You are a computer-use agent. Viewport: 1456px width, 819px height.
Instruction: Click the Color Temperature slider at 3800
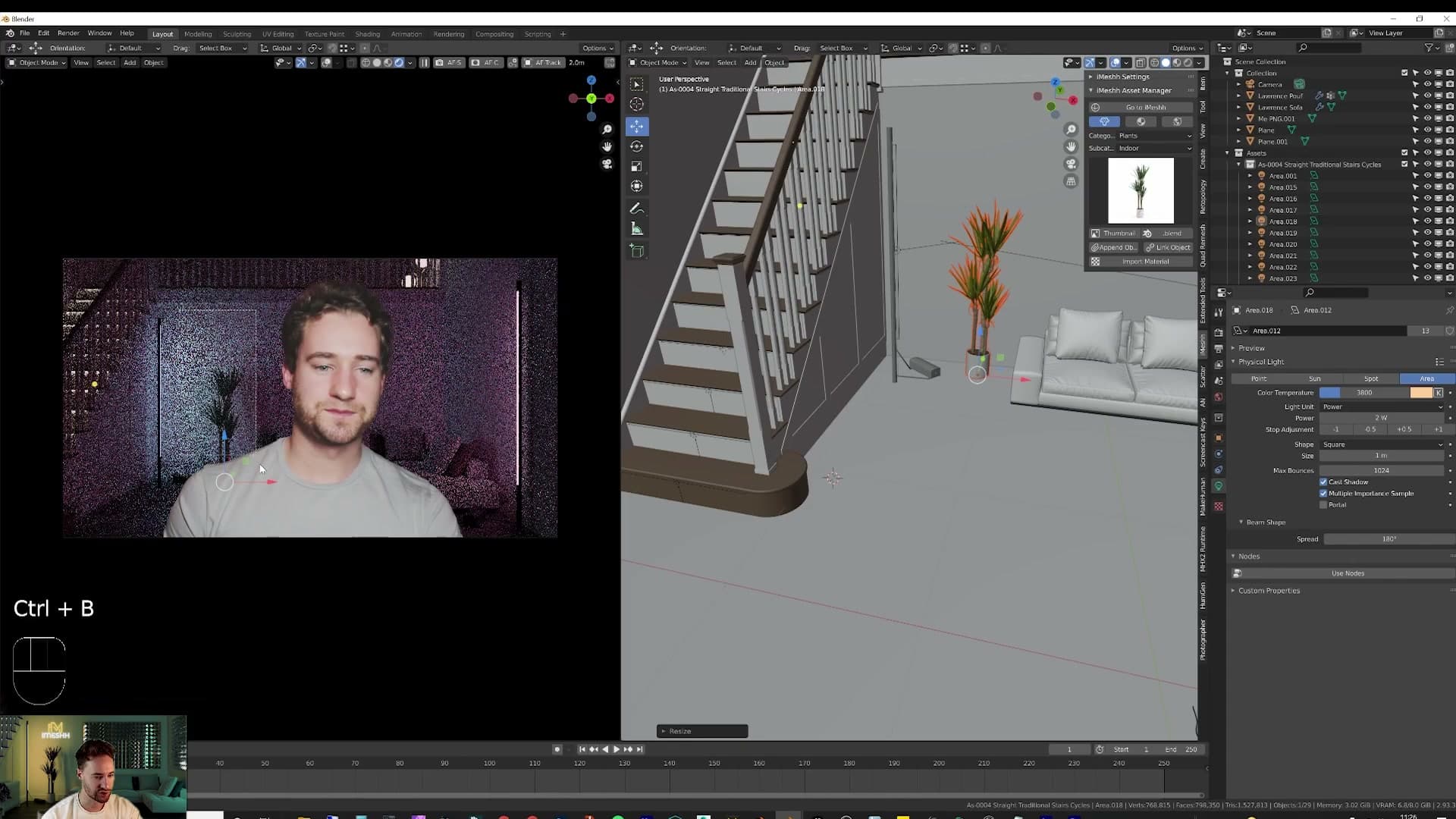pyautogui.click(x=1363, y=393)
